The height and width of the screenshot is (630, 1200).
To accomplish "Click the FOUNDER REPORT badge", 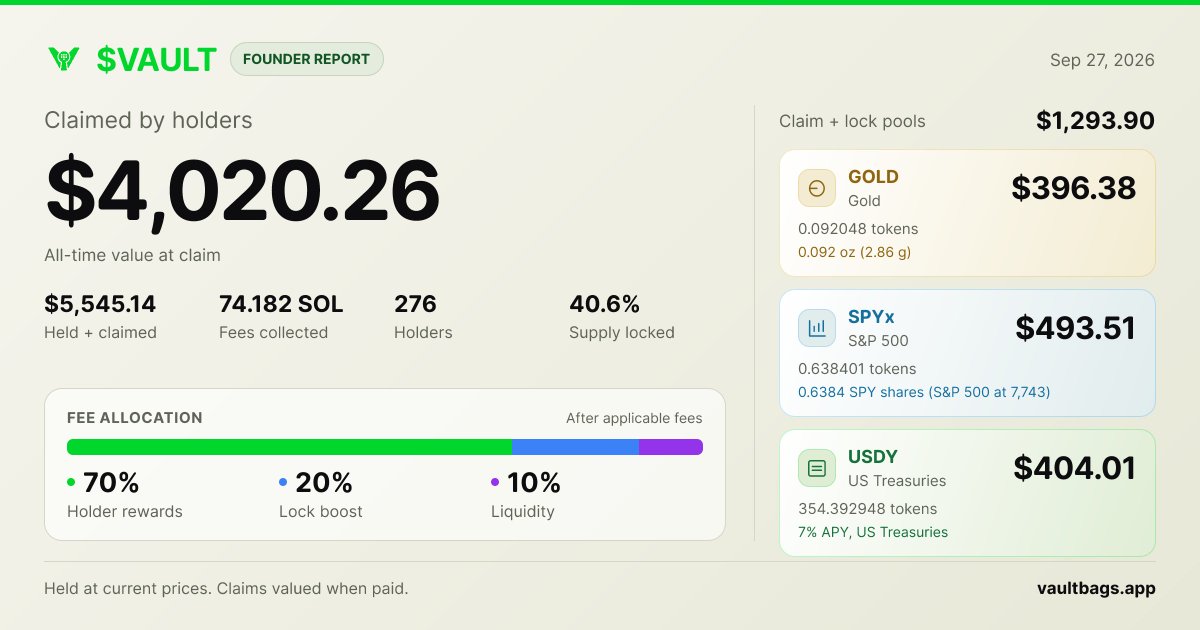I will point(307,59).
